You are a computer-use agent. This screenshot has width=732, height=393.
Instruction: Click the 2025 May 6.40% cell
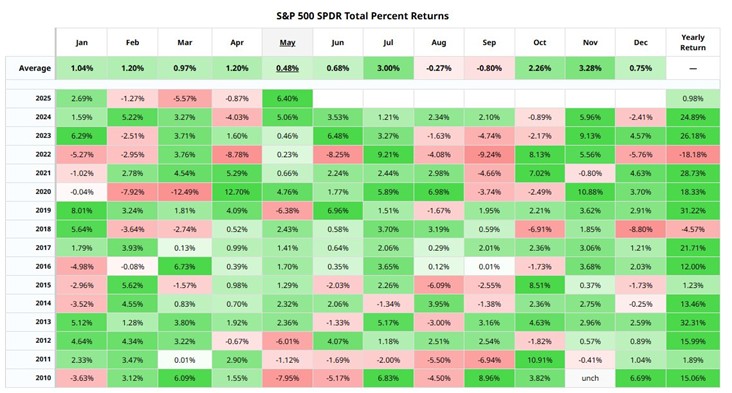(288, 98)
